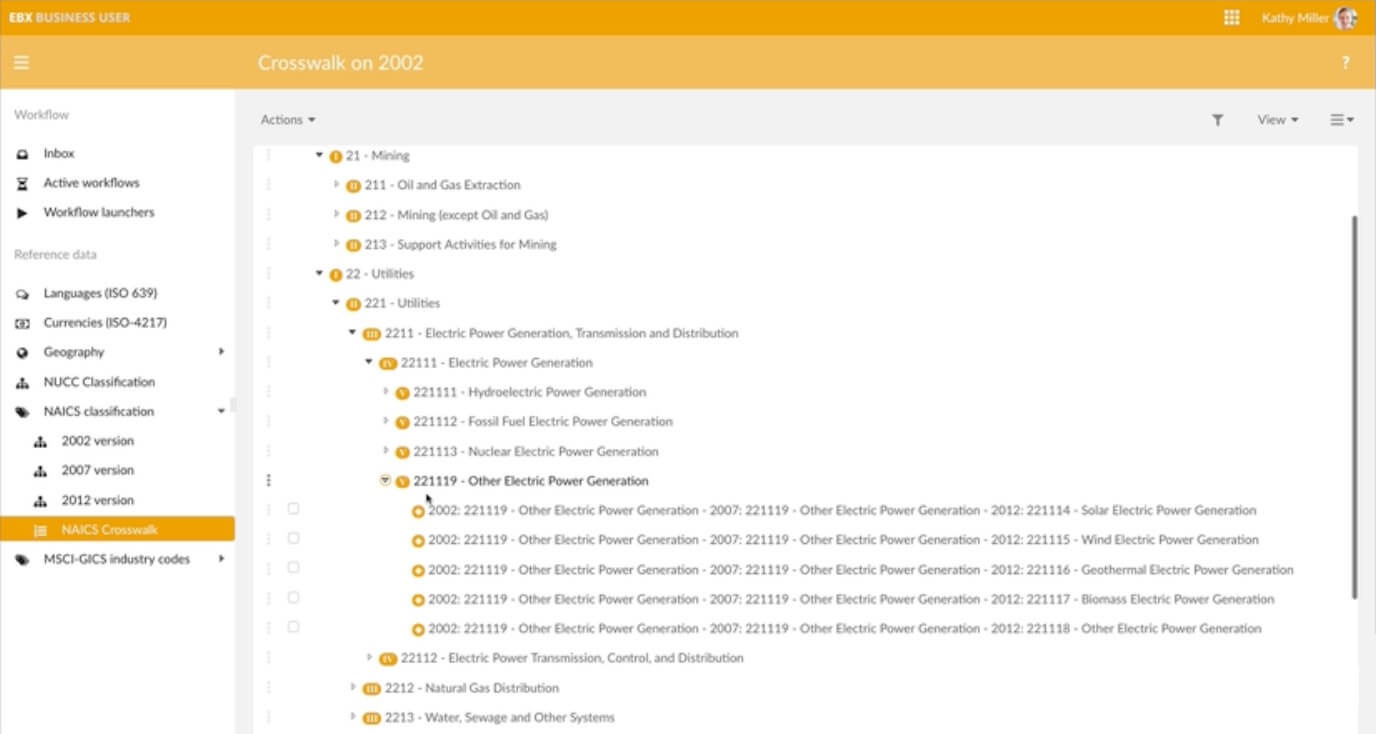This screenshot has width=1376, height=734.
Task: Click the level V badge beside 221111 - Hydroelectric Power Generation
Action: 402,393
